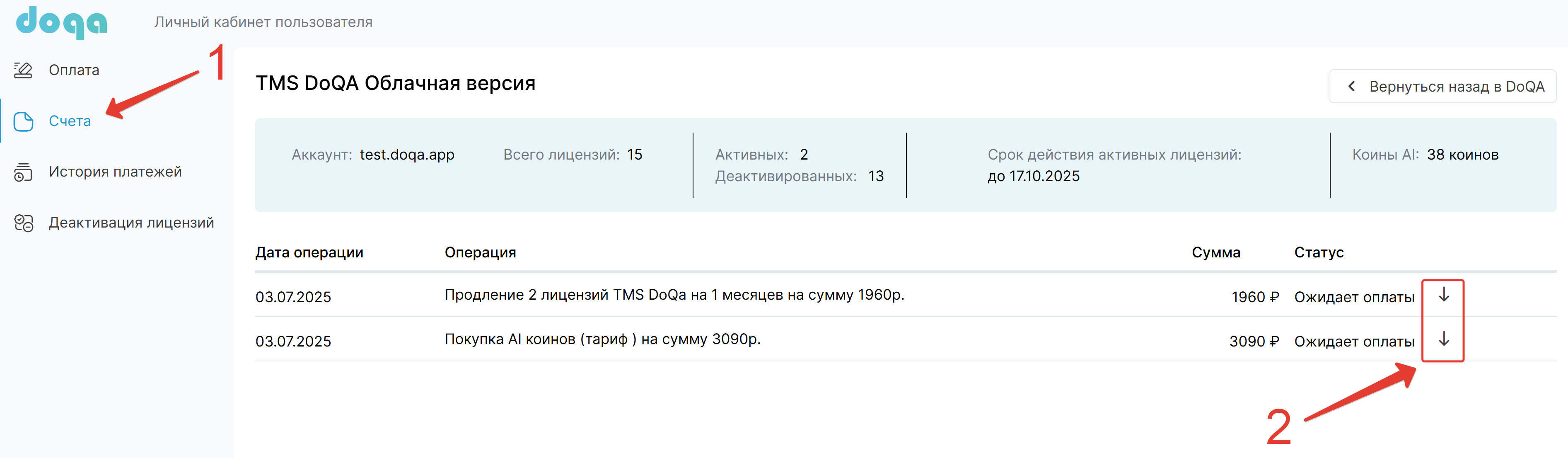Screen dimensions: 1568x458
Task: Click the Операция column header
Action: [480, 253]
